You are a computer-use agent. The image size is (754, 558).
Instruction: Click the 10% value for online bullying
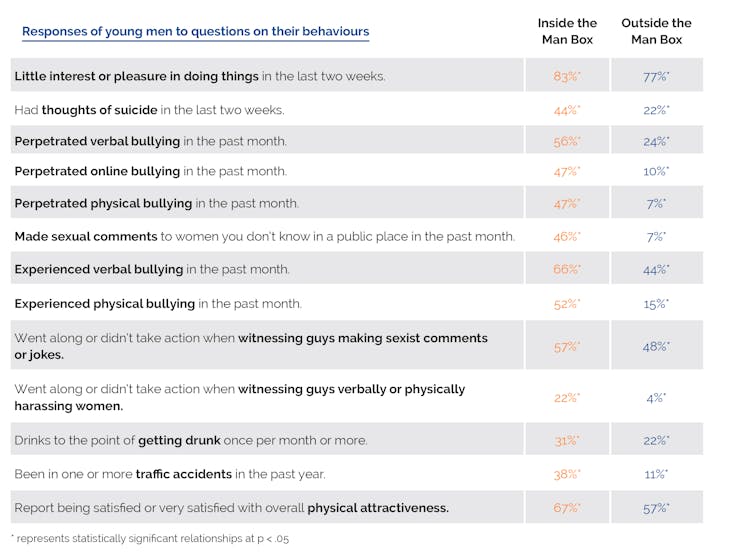point(656,172)
